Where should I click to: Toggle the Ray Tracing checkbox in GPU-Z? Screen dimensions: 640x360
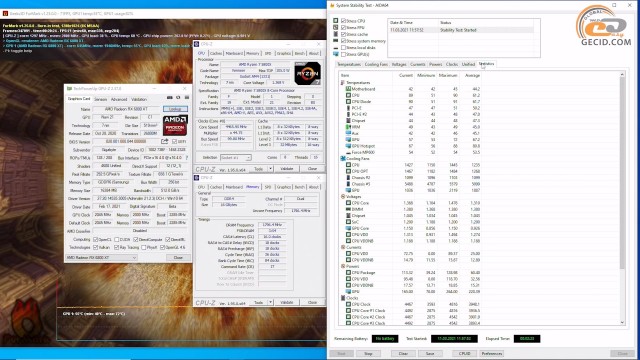(x=117, y=247)
